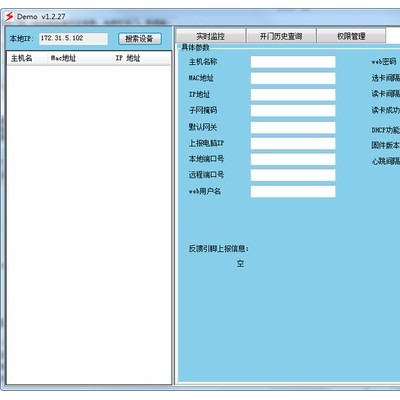400x400 pixels.
Task: Click the 远程端口号 input field
Action: coord(293,175)
